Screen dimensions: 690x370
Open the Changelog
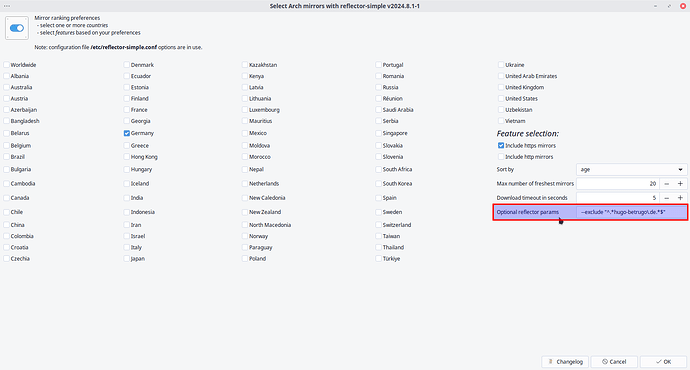pos(565,362)
